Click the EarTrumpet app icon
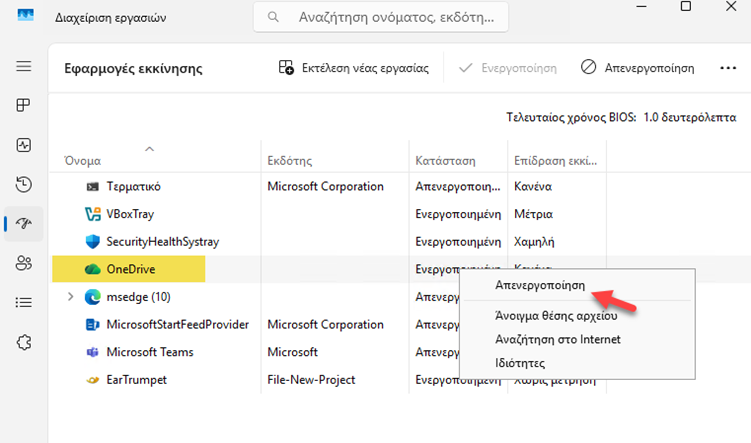Viewport: 751px width, 443px height. pyautogui.click(x=93, y=380)
